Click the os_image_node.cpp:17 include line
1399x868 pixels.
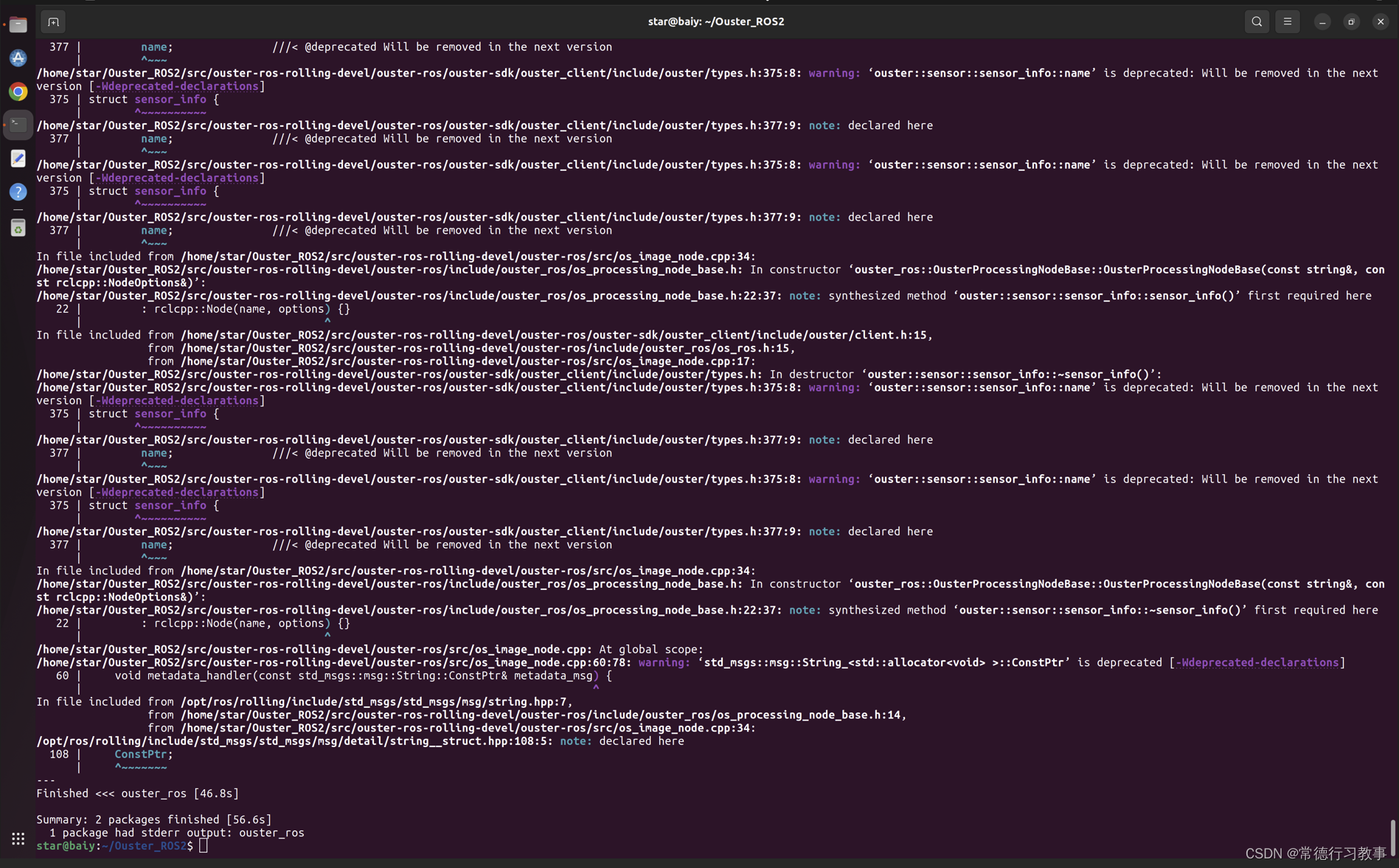tap(452, 361)
